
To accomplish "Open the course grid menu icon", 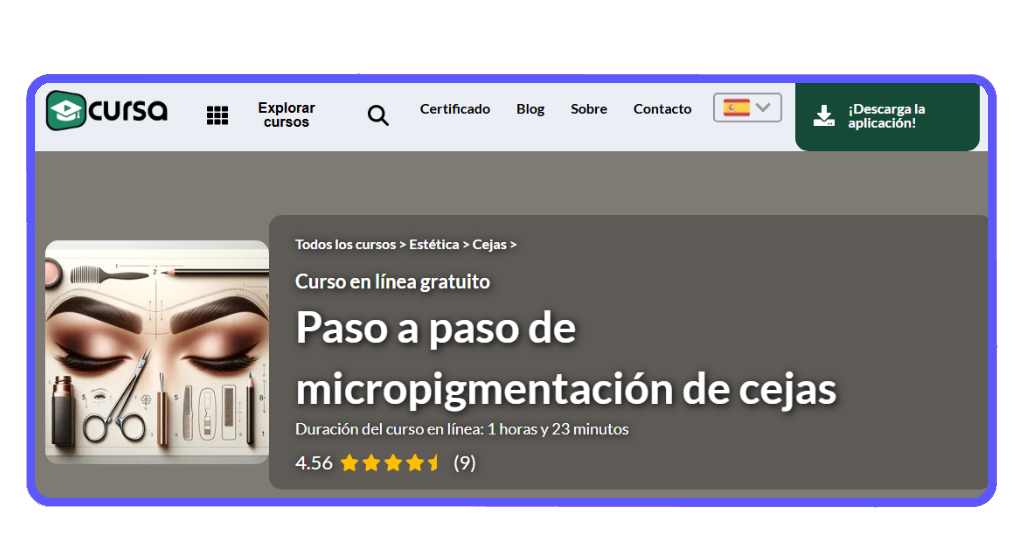I will pos(217,116).
